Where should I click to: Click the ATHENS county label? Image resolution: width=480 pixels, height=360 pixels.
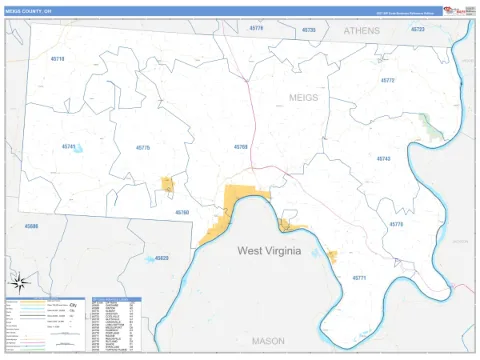point(362,31)
